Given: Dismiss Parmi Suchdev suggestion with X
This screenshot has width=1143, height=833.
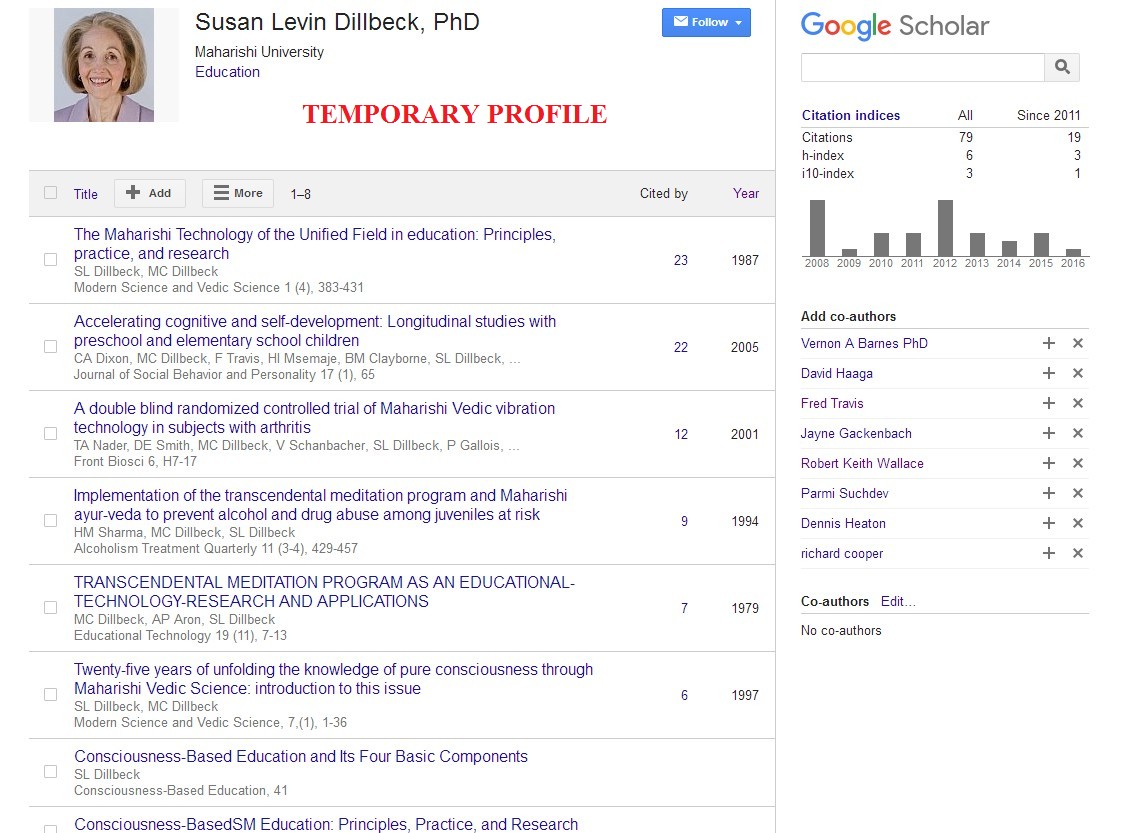Looking at the screenshot, I should [1078, 493].
